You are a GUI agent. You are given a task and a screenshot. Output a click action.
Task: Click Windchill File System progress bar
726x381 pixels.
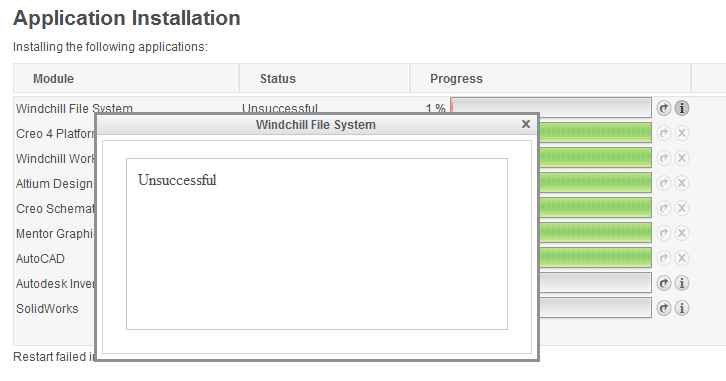pyautogui.click(x=551, y=107)
